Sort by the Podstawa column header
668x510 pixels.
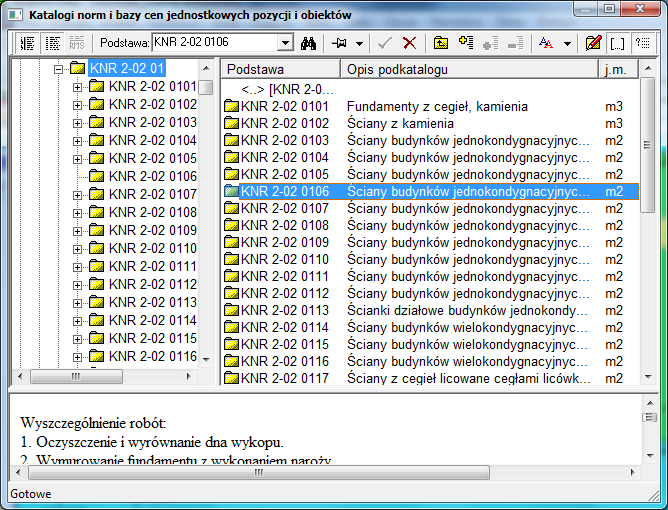(x=280, y=69)
